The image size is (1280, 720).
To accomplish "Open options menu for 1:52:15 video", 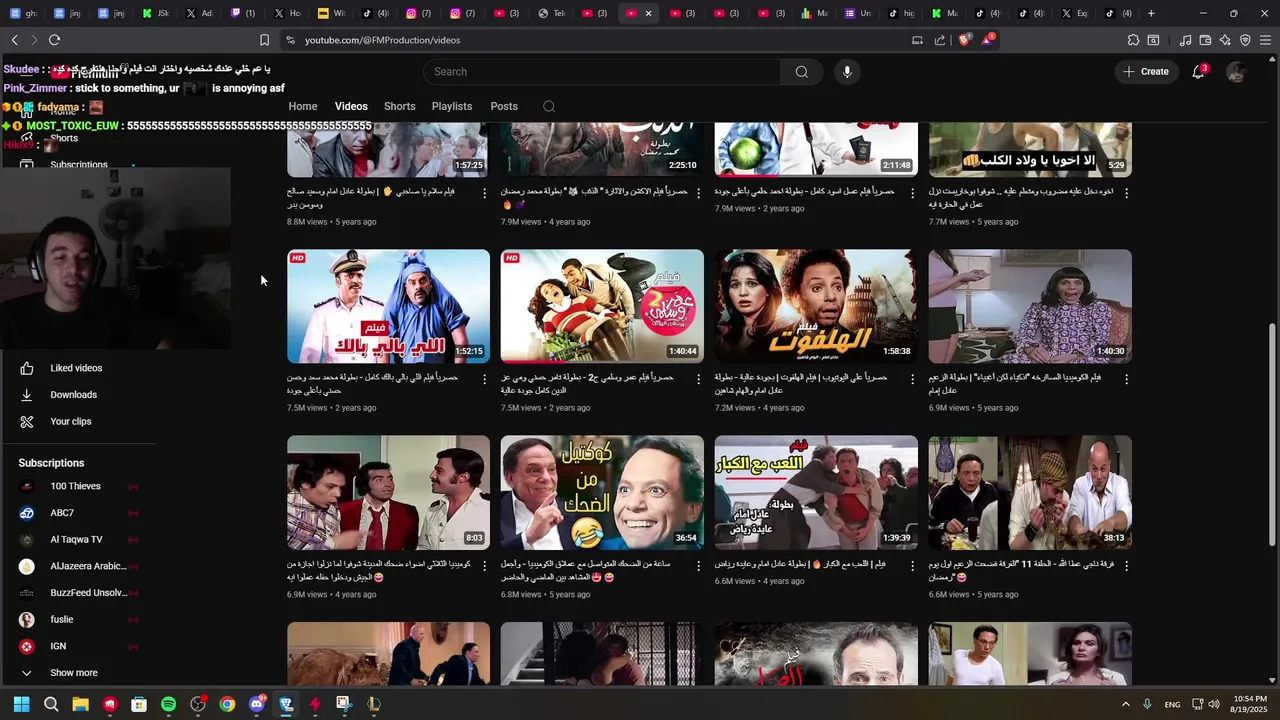I will click(x=485, y=379).
